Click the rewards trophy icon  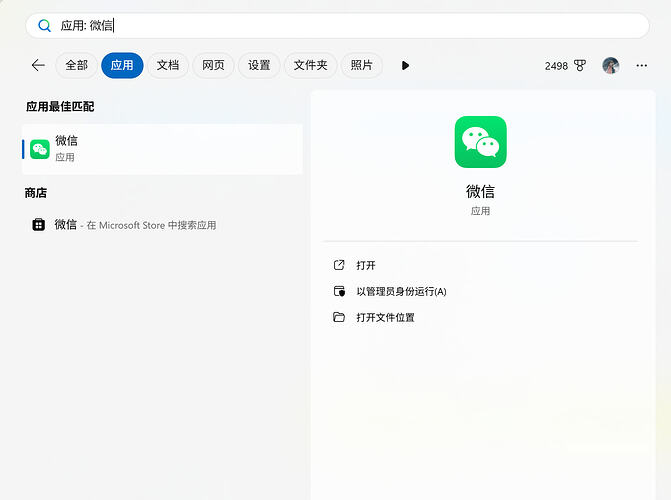coord(580,65)
